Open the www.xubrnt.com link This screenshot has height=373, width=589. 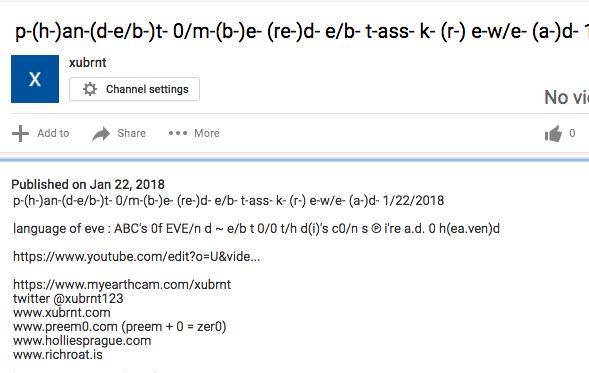[x=62, y=313]
